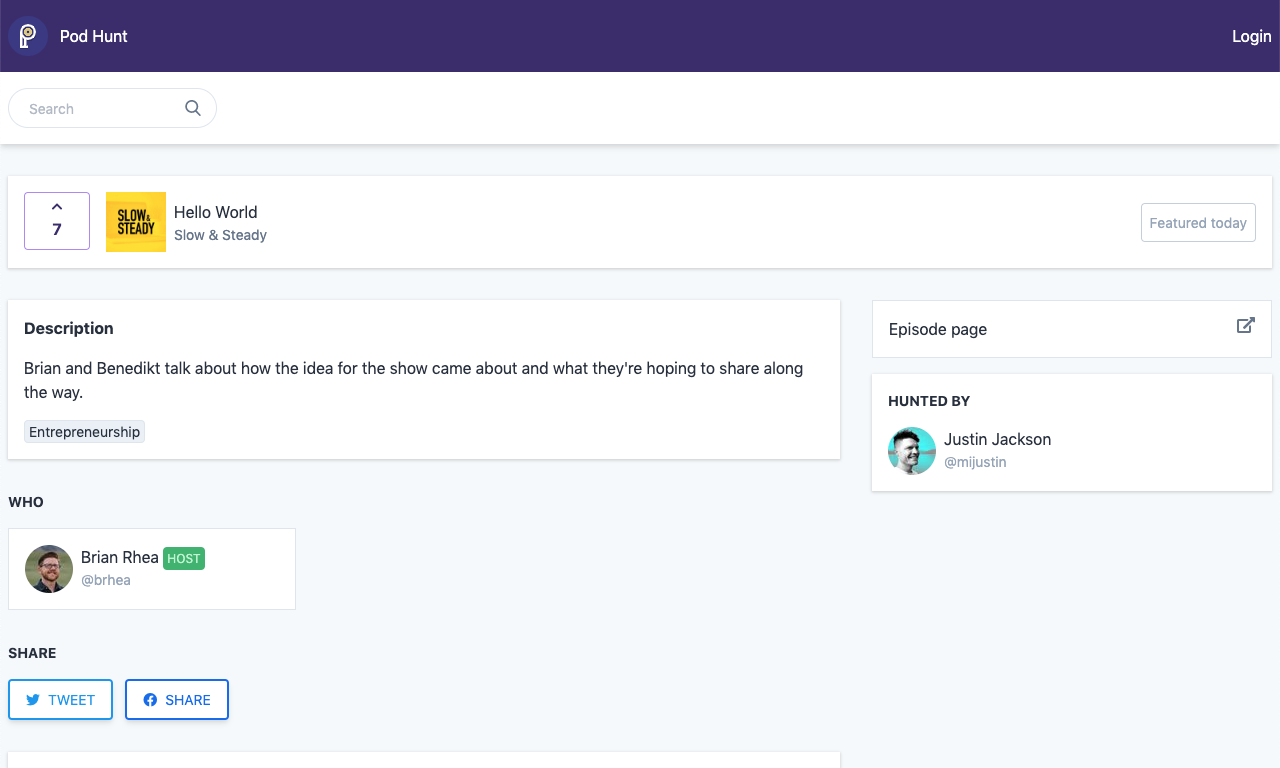Focus the Search input field
The height and width of the screenshot is (768, 1280).
112,108
